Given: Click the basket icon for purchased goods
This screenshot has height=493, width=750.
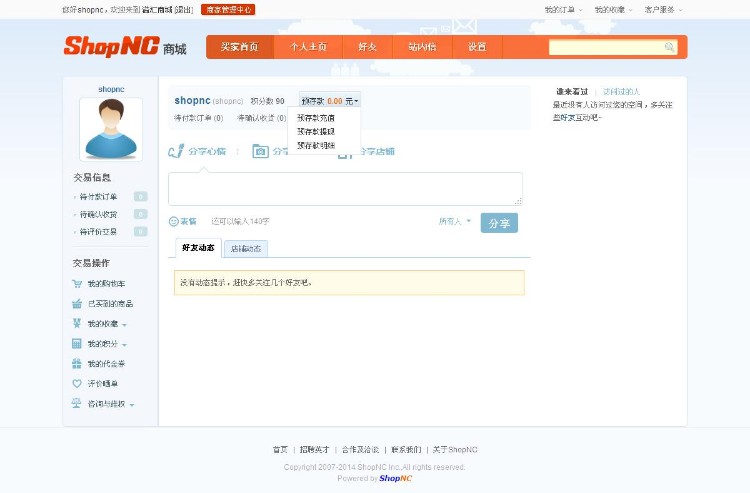Looking at the screenshot, I should pyautogui.click(x=77, y=304).
